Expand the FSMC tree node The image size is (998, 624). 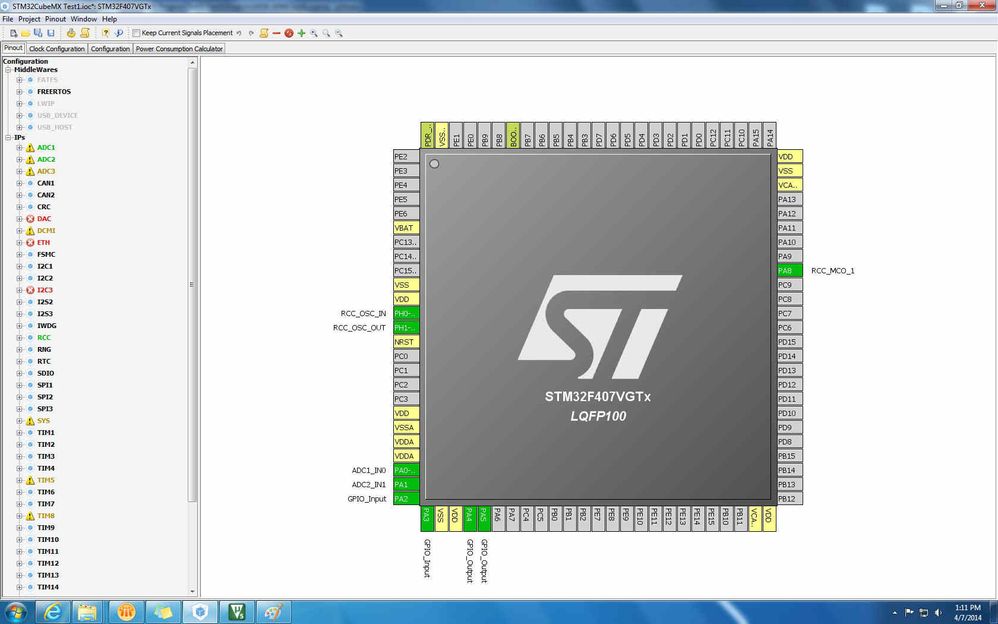(19, 255)
